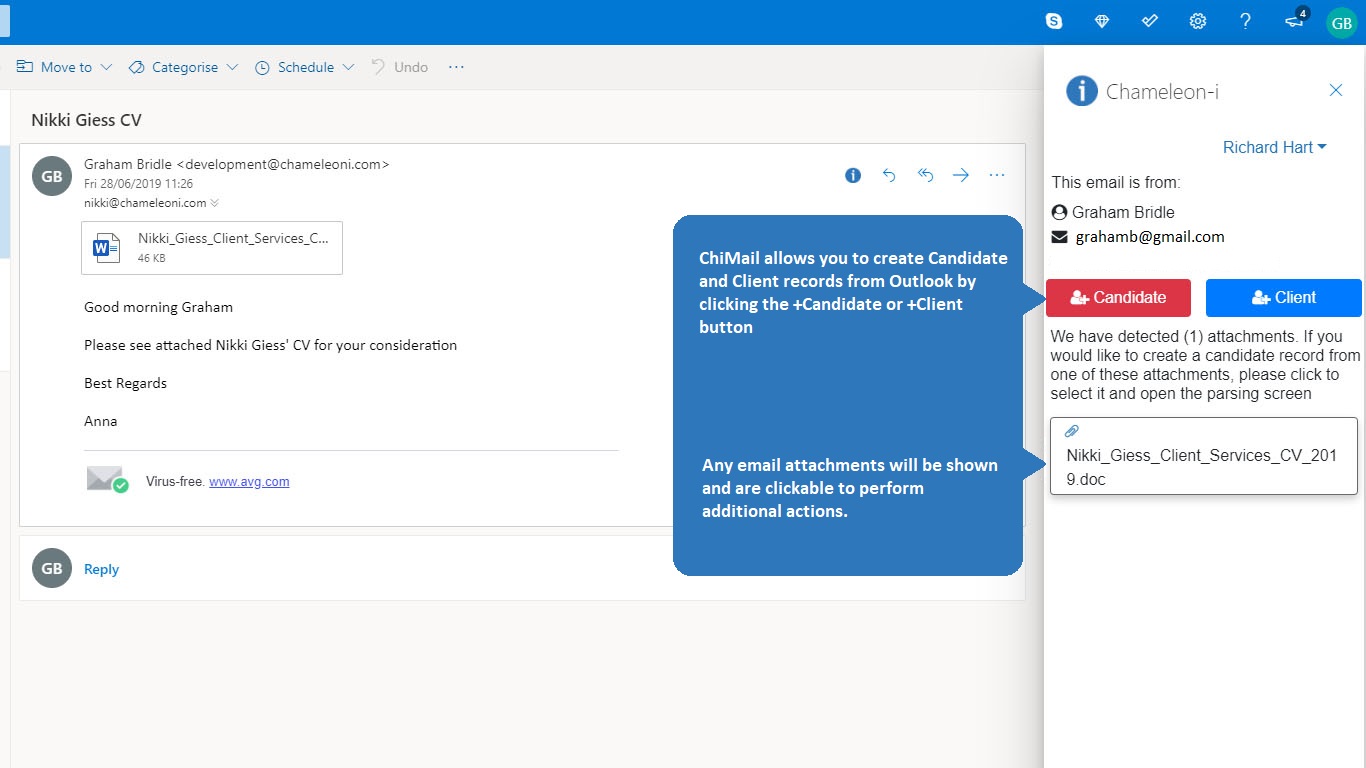Screen dimensions: 1366x768
Task: Reply to the email using the arrow icon
Action: [x=889, y=175]
